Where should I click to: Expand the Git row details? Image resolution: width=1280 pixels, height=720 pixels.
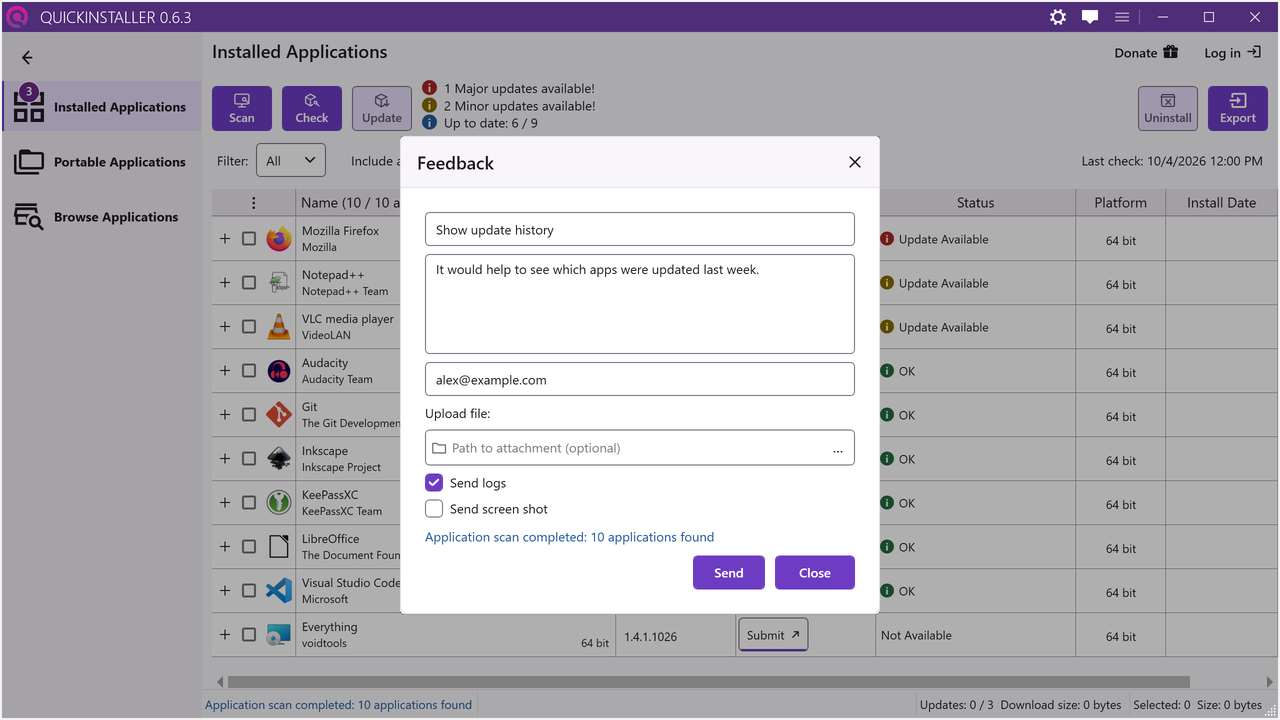225,415
